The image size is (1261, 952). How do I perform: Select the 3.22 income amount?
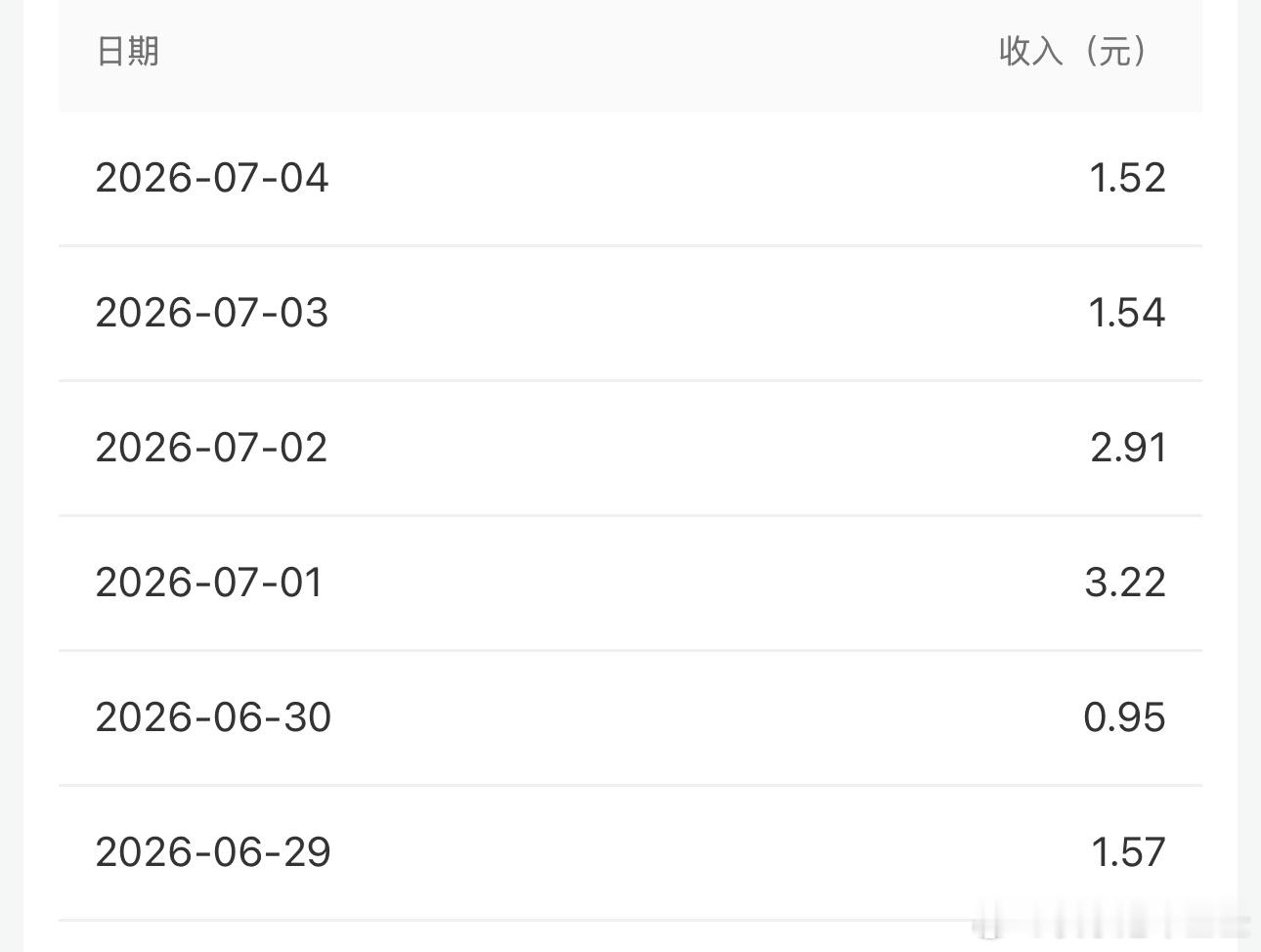pyautogui.click(x=1125, y=583)
